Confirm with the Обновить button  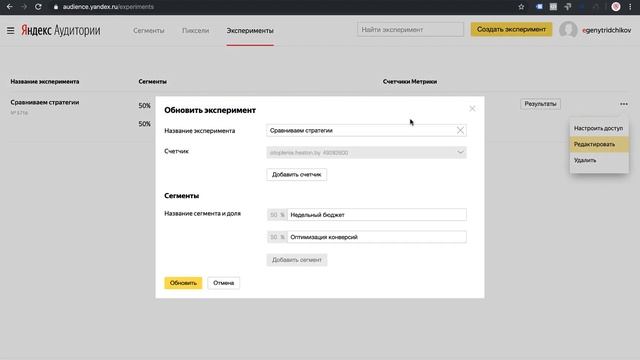(183, 283)
